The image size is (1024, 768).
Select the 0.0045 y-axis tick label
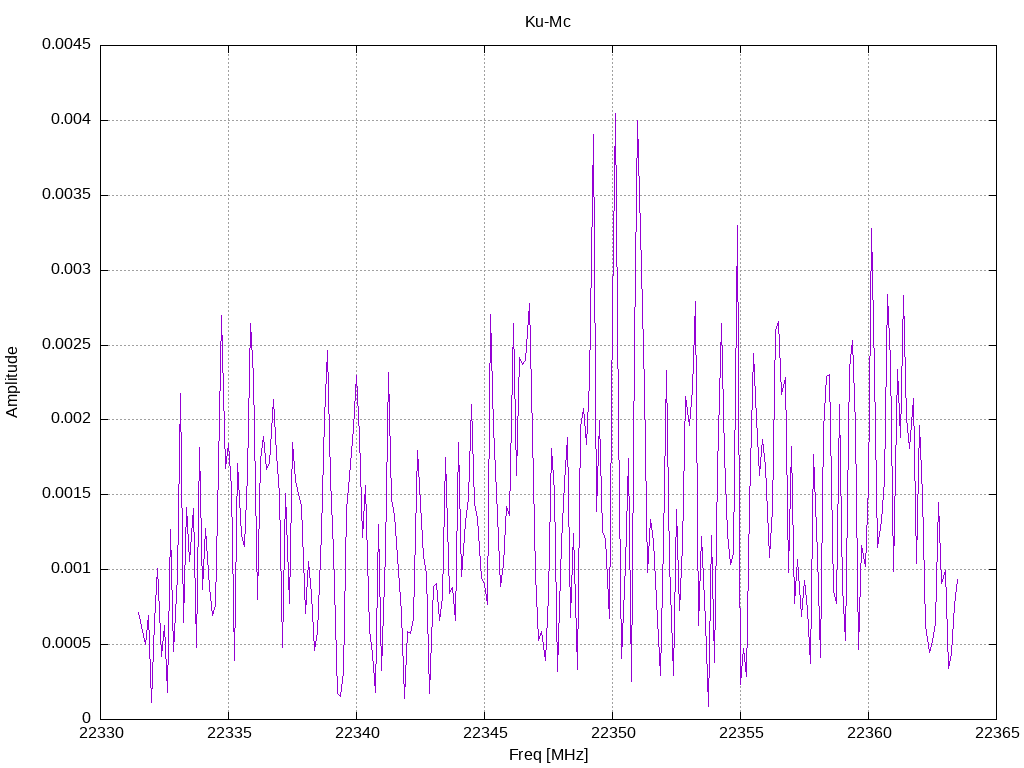tap(67, 44)
